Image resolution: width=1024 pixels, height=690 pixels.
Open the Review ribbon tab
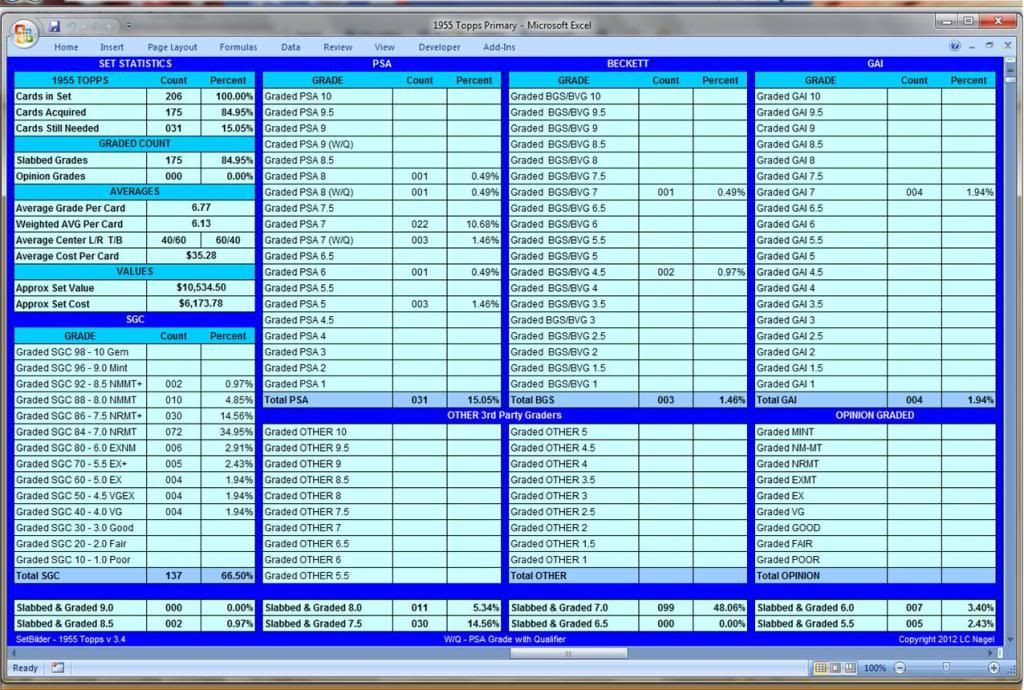click(x=338, y=47)
